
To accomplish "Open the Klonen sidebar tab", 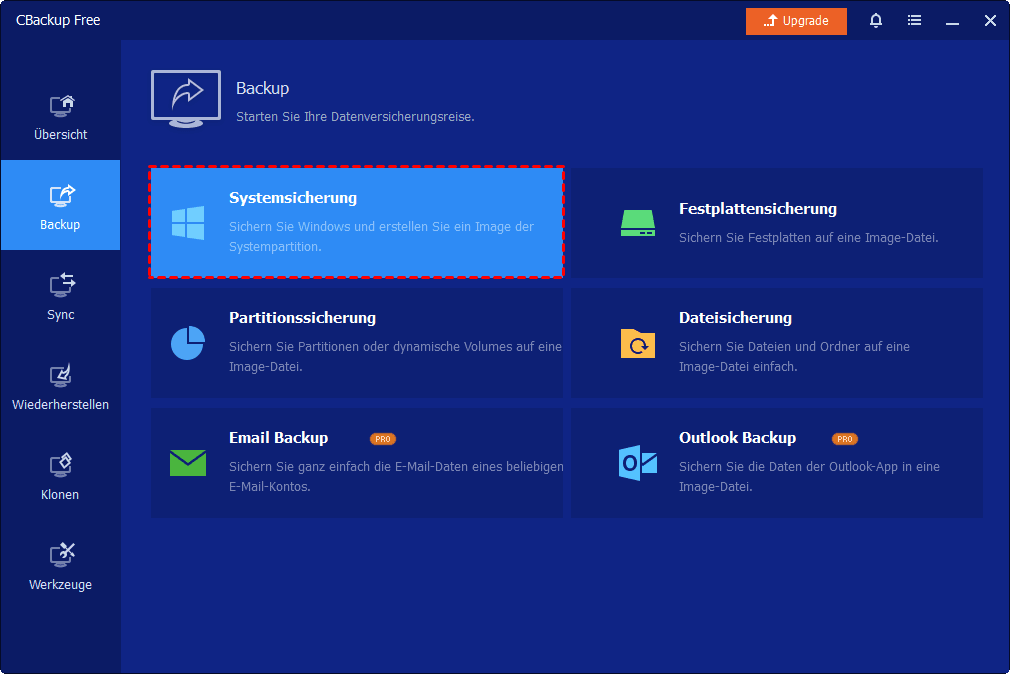I will (61, 477).
